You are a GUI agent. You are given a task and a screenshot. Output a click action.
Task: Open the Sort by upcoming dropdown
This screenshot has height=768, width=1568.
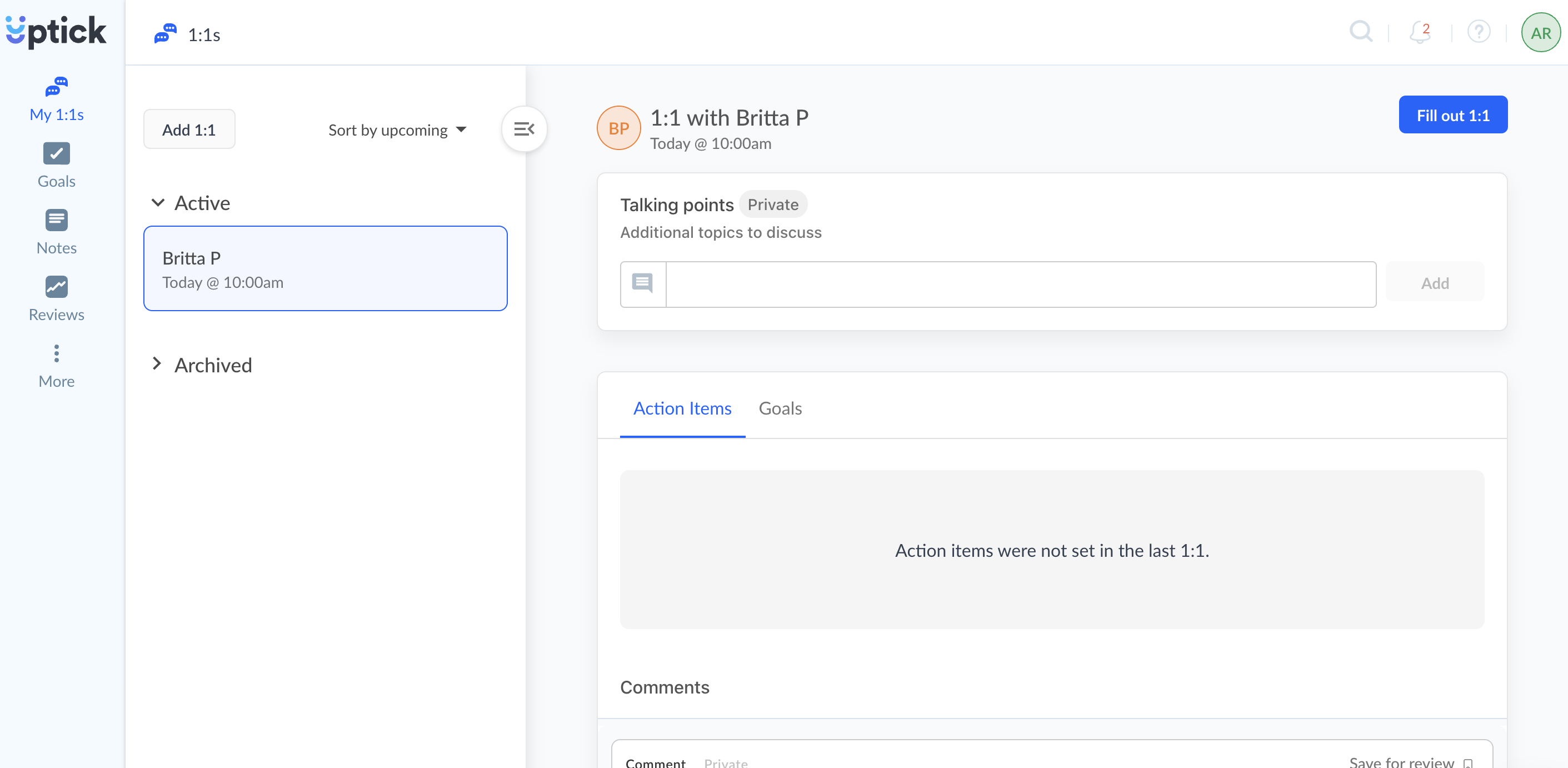pyautogui.click(x=397, y=129)
